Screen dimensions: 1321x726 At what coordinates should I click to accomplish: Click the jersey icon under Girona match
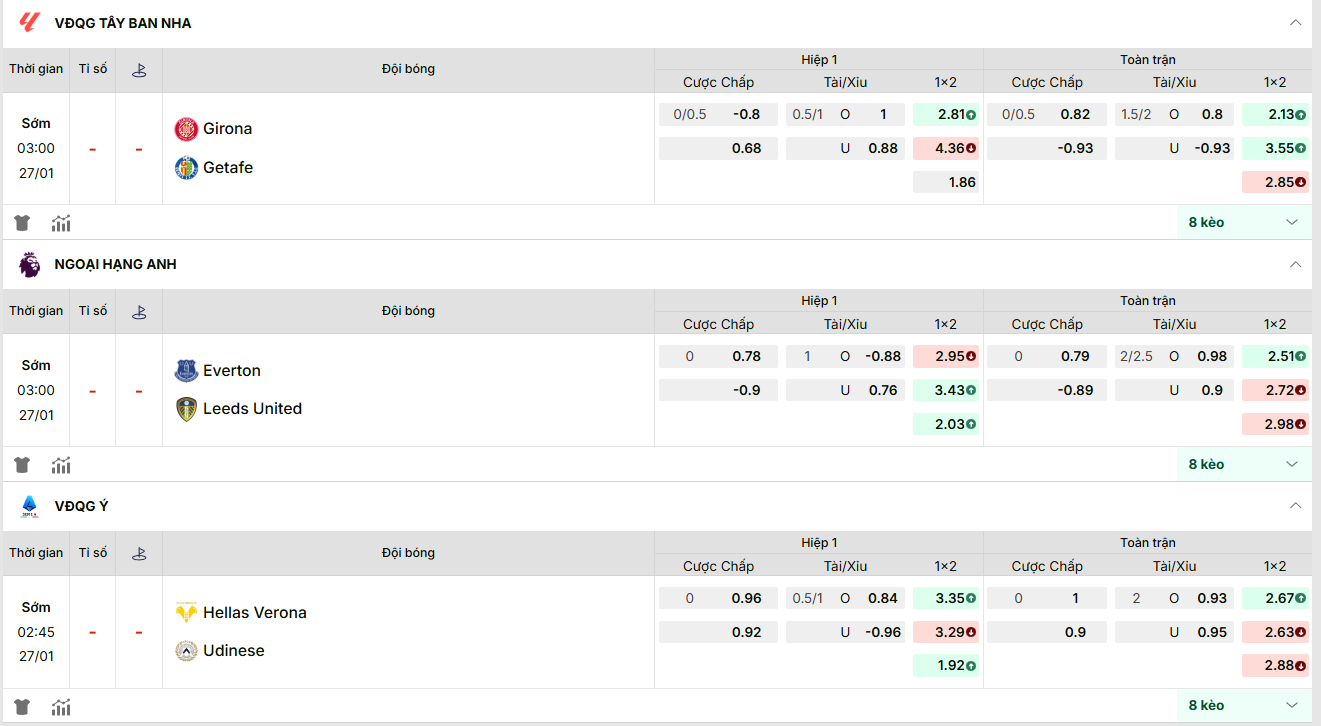[x=22, y=223]
